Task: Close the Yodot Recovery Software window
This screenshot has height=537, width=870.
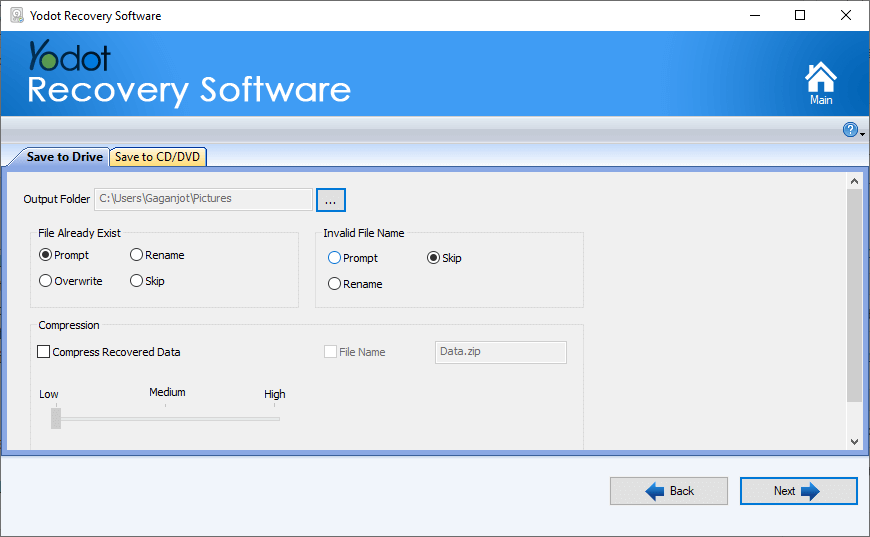Action: 846,16
